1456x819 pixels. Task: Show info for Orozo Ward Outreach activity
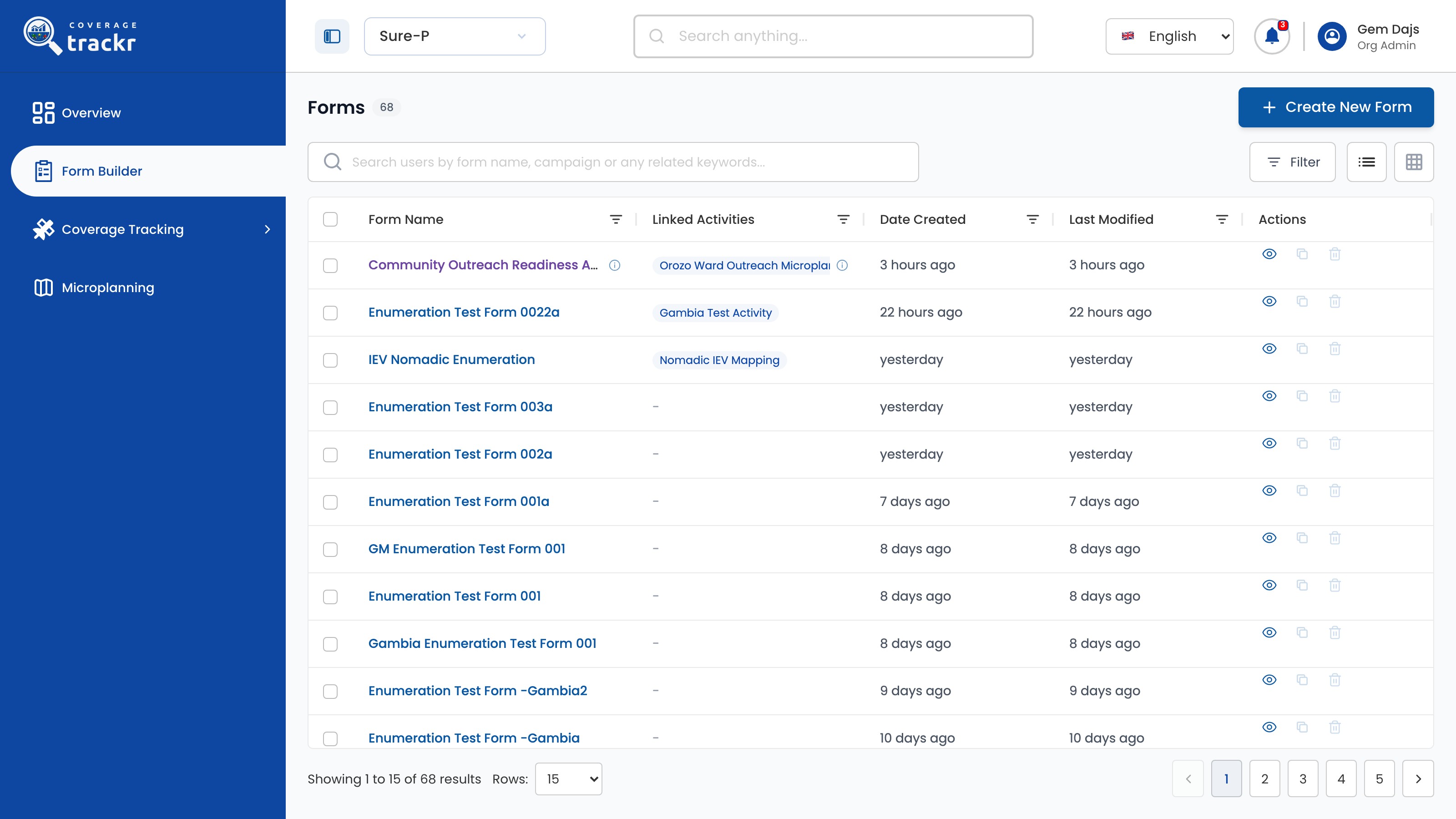coord(842,265)
